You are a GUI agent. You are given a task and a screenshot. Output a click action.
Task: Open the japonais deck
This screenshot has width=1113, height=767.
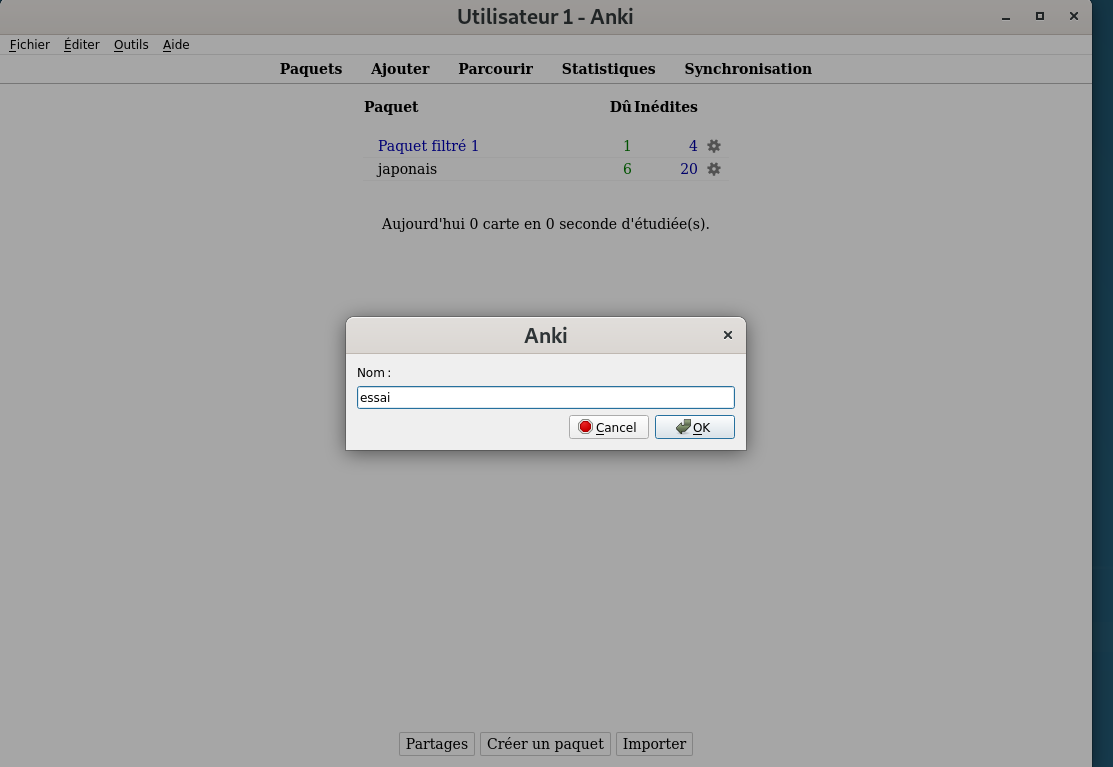click(407, 169)
